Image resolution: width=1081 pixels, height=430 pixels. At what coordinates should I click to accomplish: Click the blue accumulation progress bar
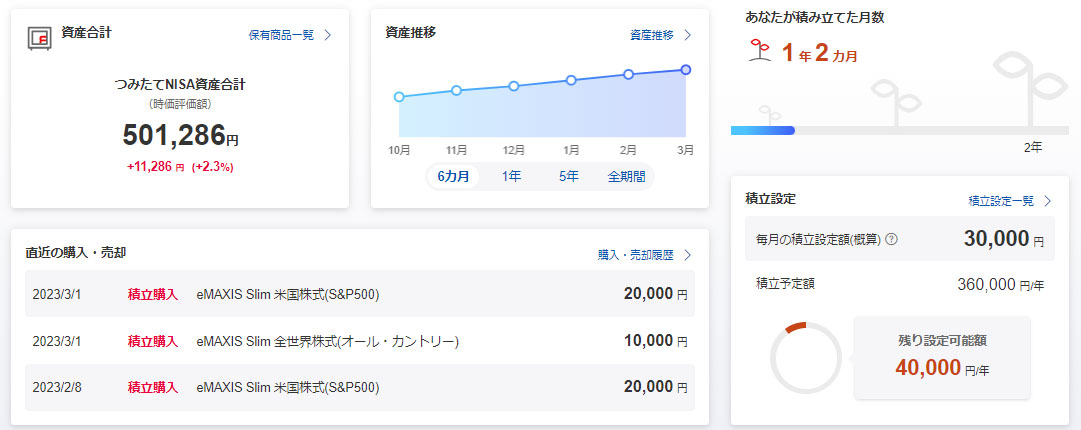click(x=762, y=130)
